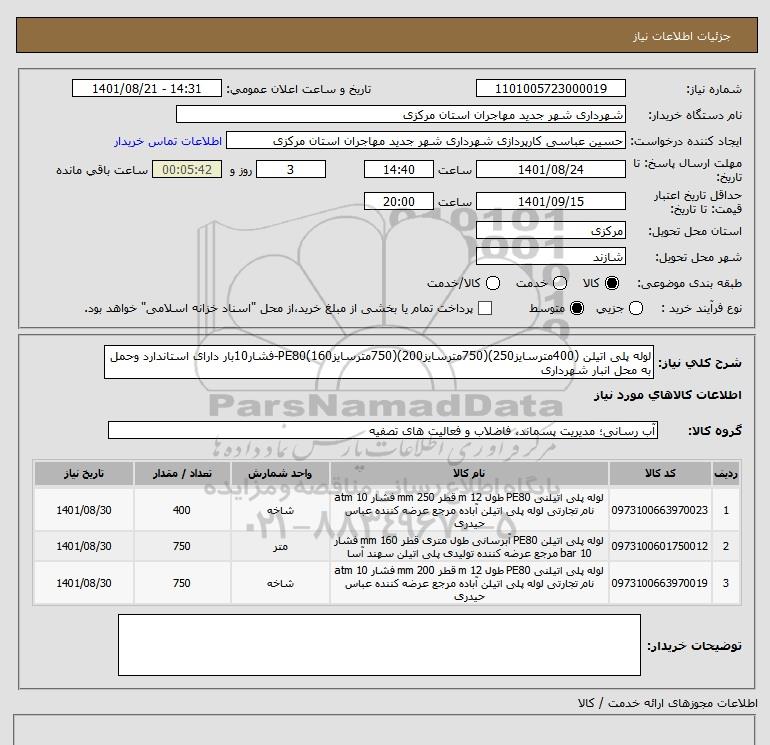Click the گروه کالا field

(x=383, y=431)
